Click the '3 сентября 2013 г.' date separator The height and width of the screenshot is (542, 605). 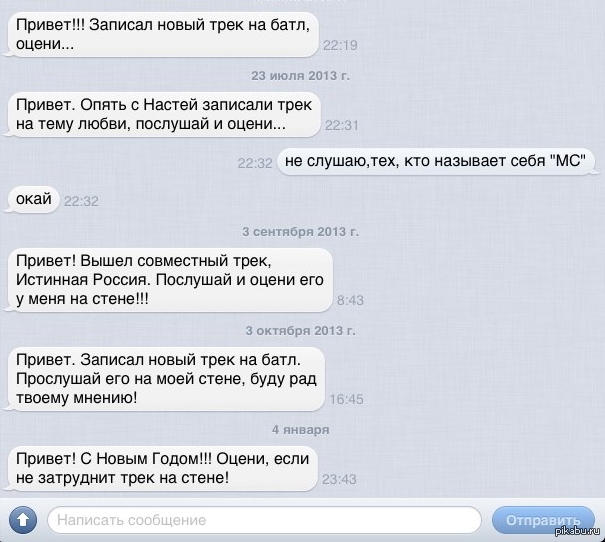click(x=301, y=231)
